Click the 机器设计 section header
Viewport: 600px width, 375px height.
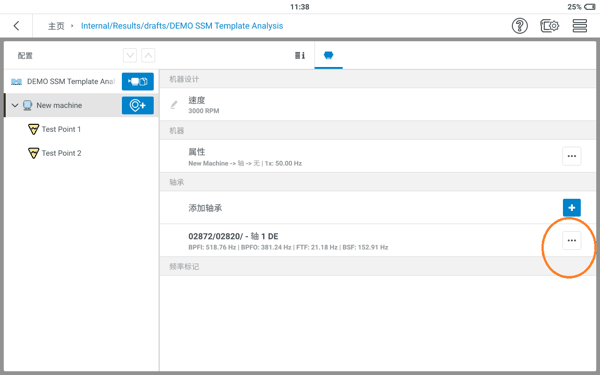[x=379, y=79]
